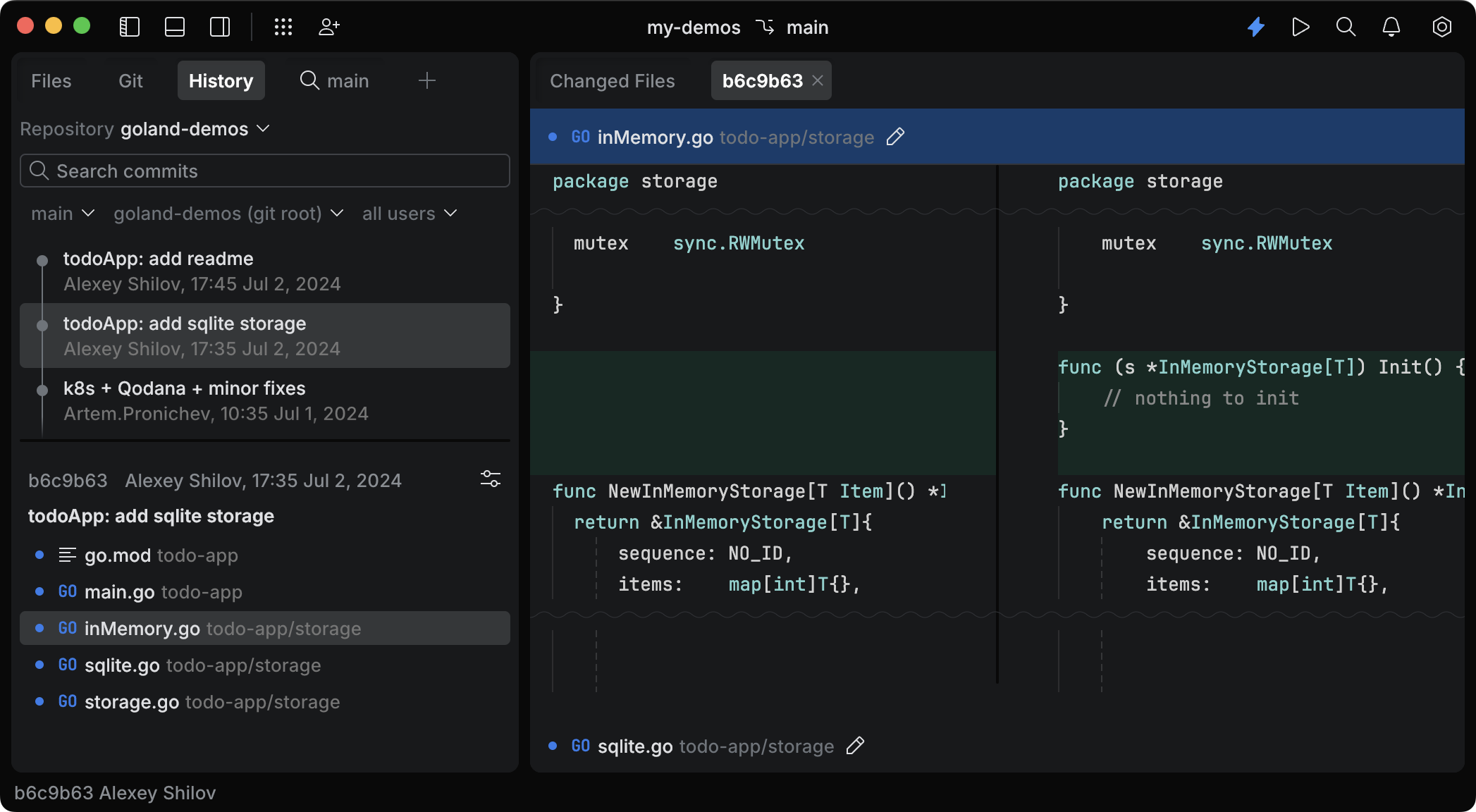The height and width of the screenshot is (812, 1476).
Task: Open the commit filter options icon
Action: tap(491, 479)
